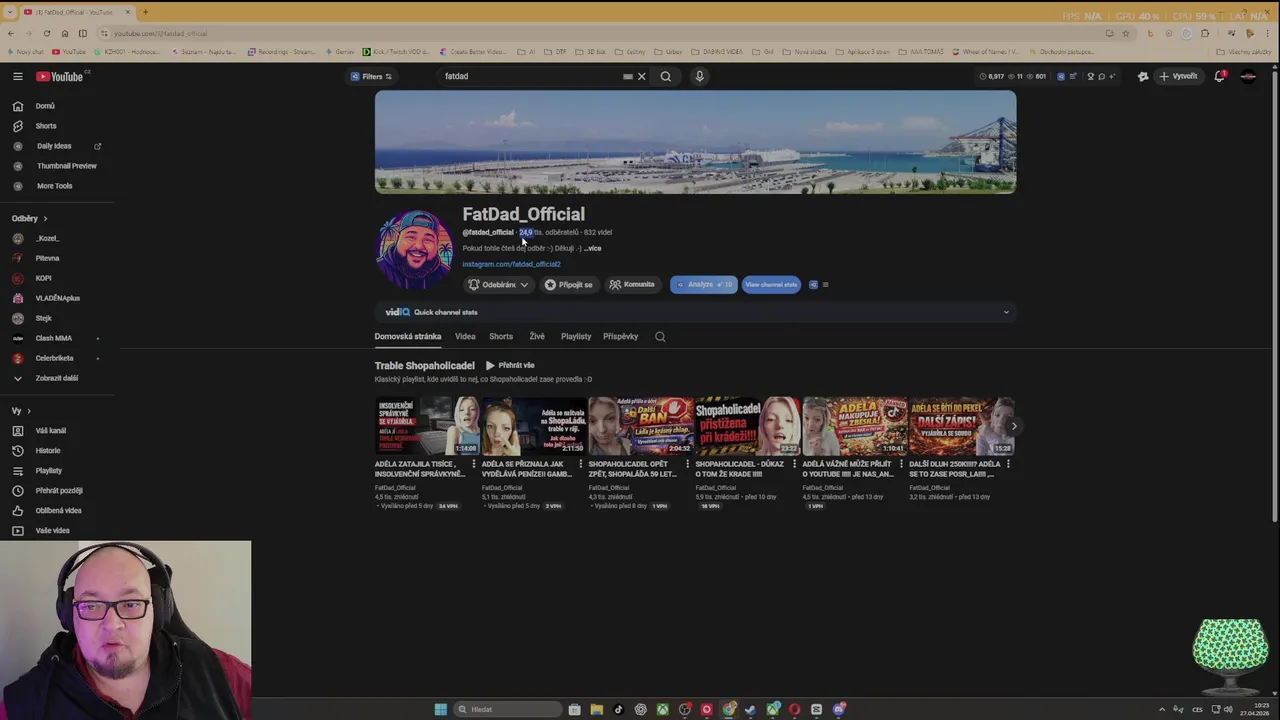Expand Odběry section in sidebar

29,218
